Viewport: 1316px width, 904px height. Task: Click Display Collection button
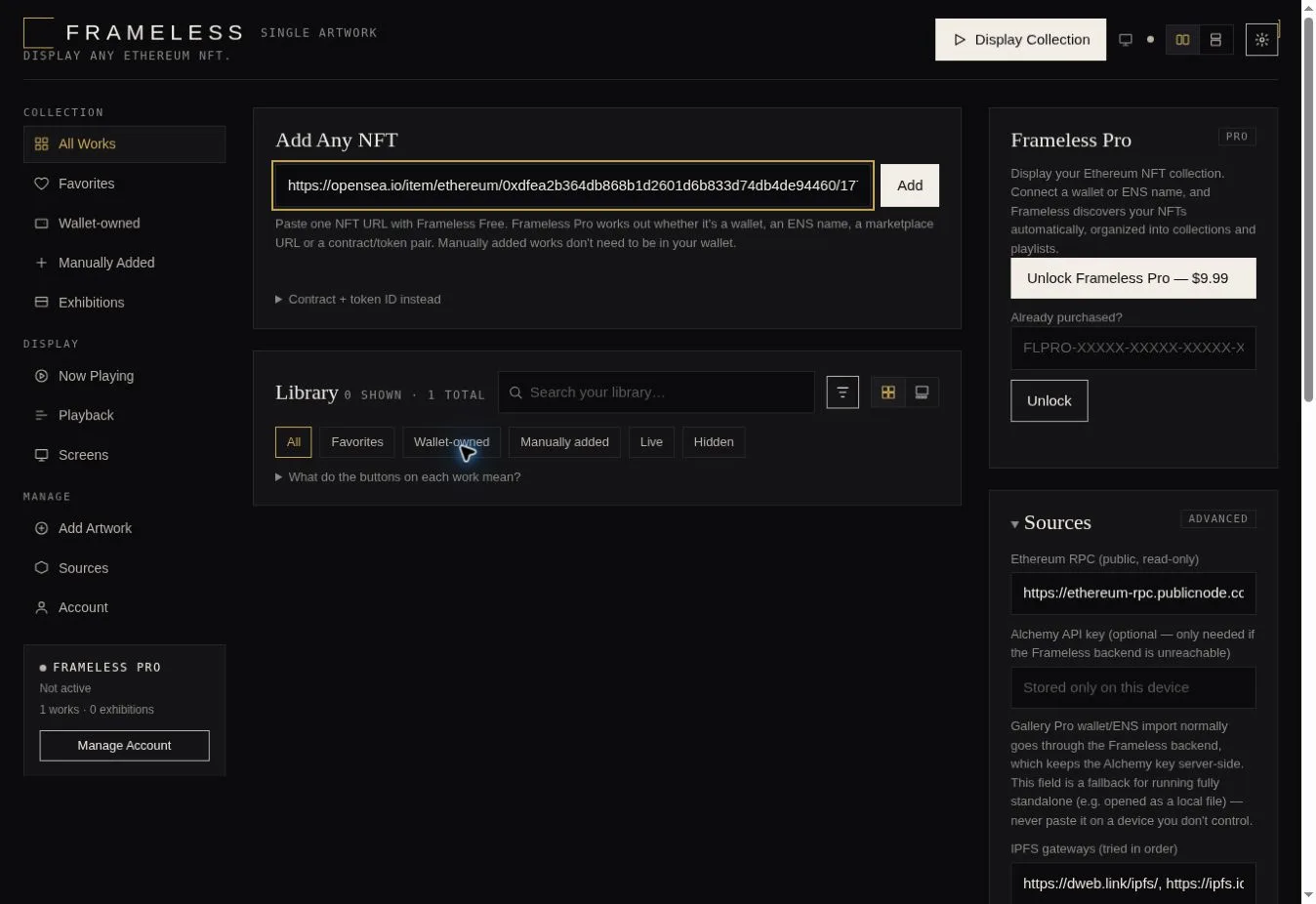1020,40
